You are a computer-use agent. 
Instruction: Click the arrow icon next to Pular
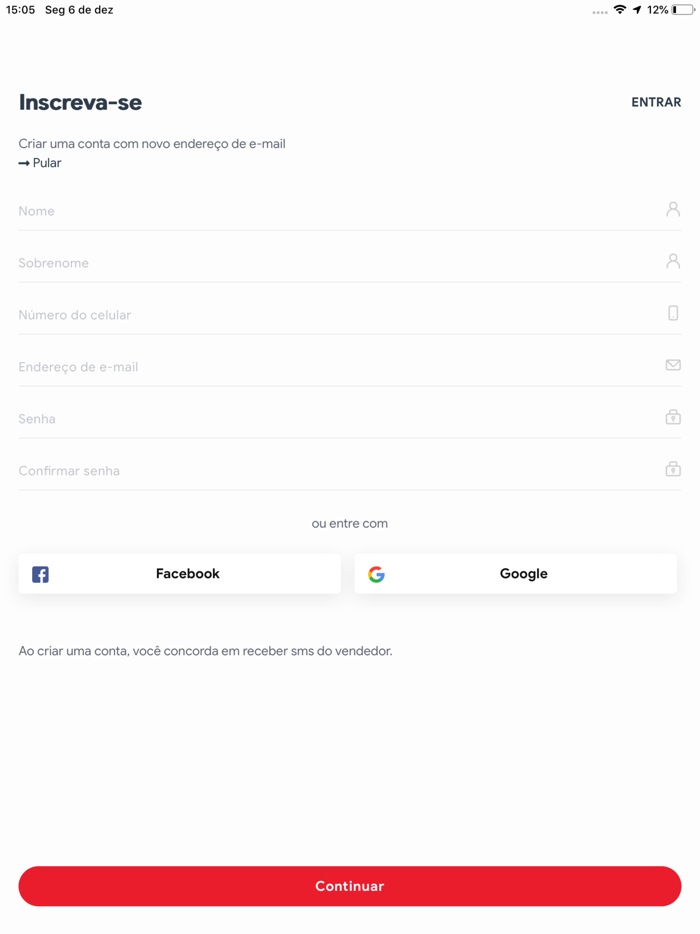(24, 163)
